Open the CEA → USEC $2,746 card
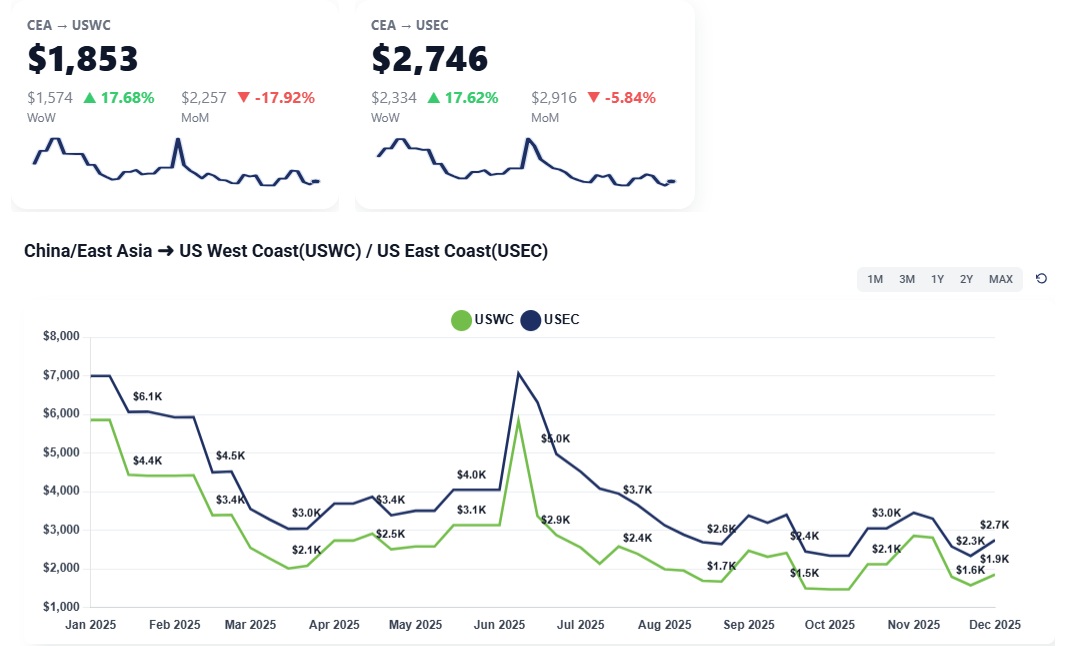The height and width of the screenshot is (646, 1075). tap(525, 105)
